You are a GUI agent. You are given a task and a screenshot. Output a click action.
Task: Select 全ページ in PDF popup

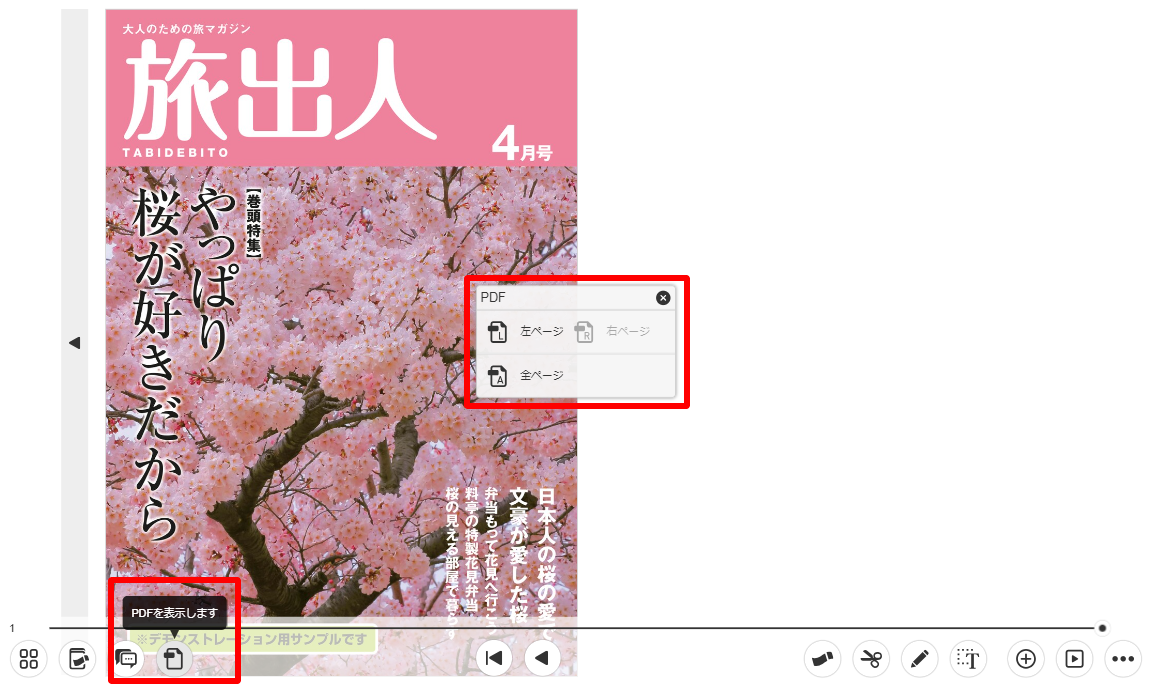(526, 376)
